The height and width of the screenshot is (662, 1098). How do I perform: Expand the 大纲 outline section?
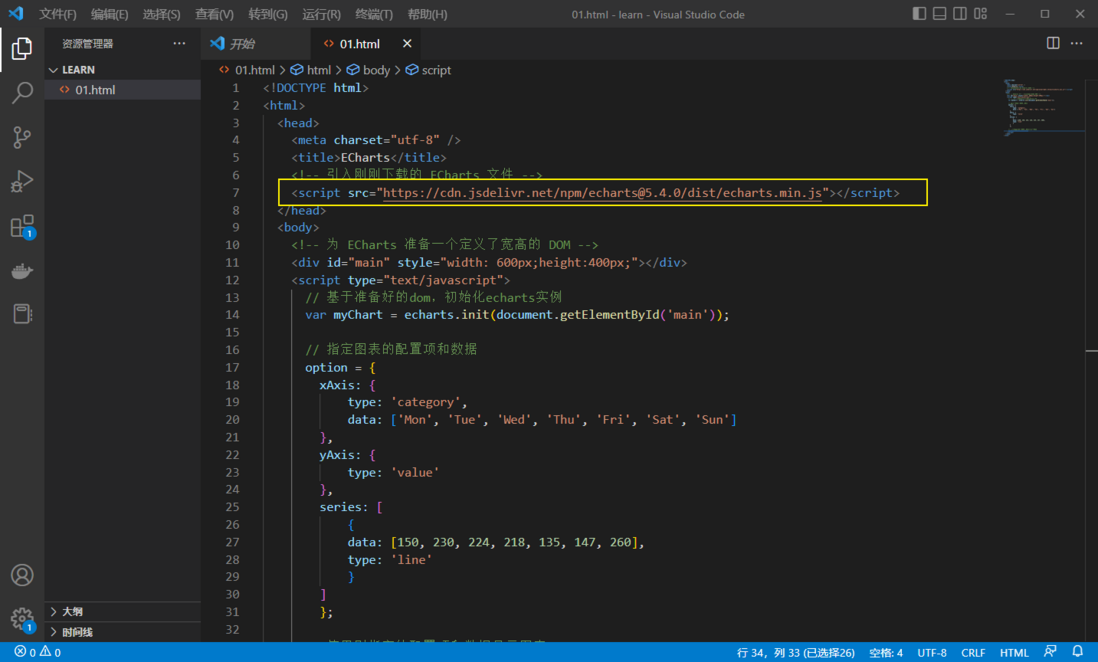123,612
